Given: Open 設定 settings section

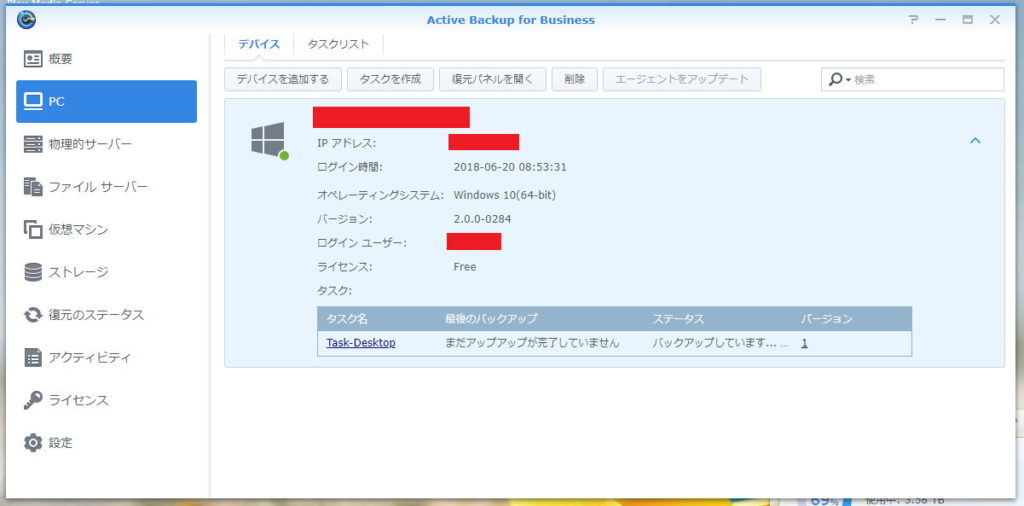Looking at the screenshot, I should click(x=106, y=443).
